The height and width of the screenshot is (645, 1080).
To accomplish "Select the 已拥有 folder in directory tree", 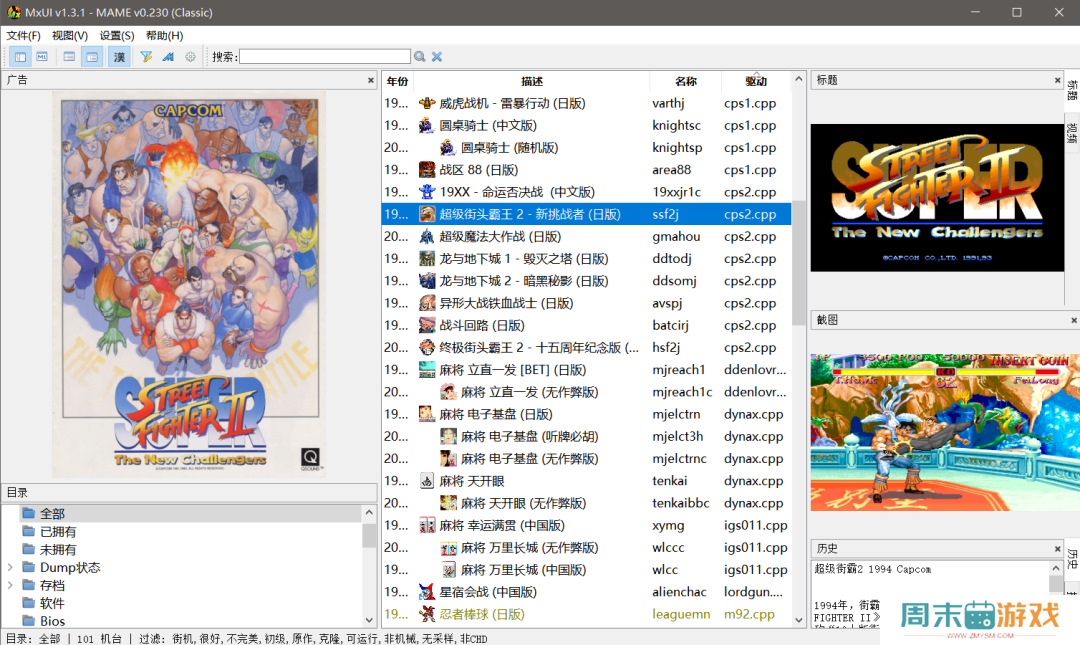I will (x=57, y=532).
